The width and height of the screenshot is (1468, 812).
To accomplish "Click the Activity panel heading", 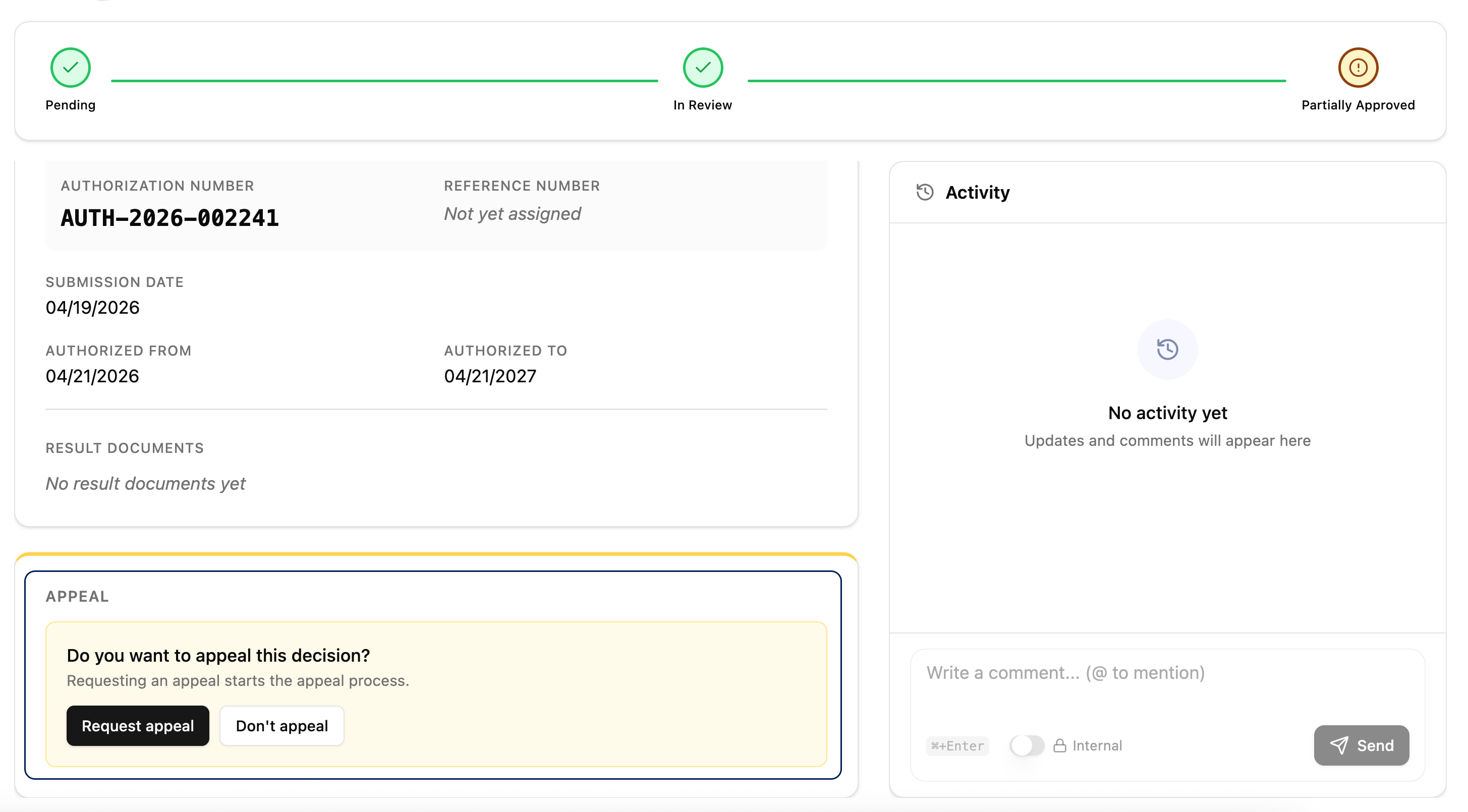I will click(x=977, y=192).
